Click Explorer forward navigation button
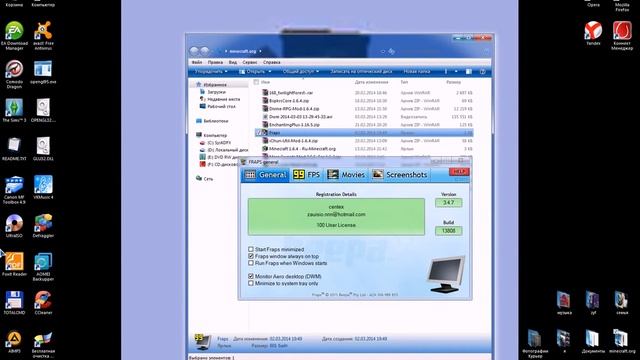Screen dimensions: 640x360 [205, 51]
